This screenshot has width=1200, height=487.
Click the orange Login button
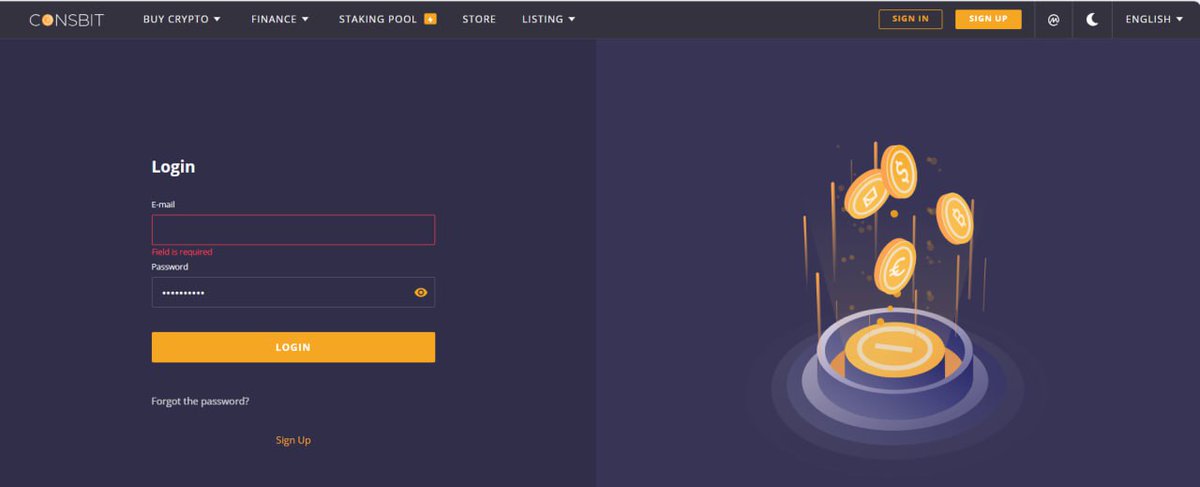pos(293,347)
